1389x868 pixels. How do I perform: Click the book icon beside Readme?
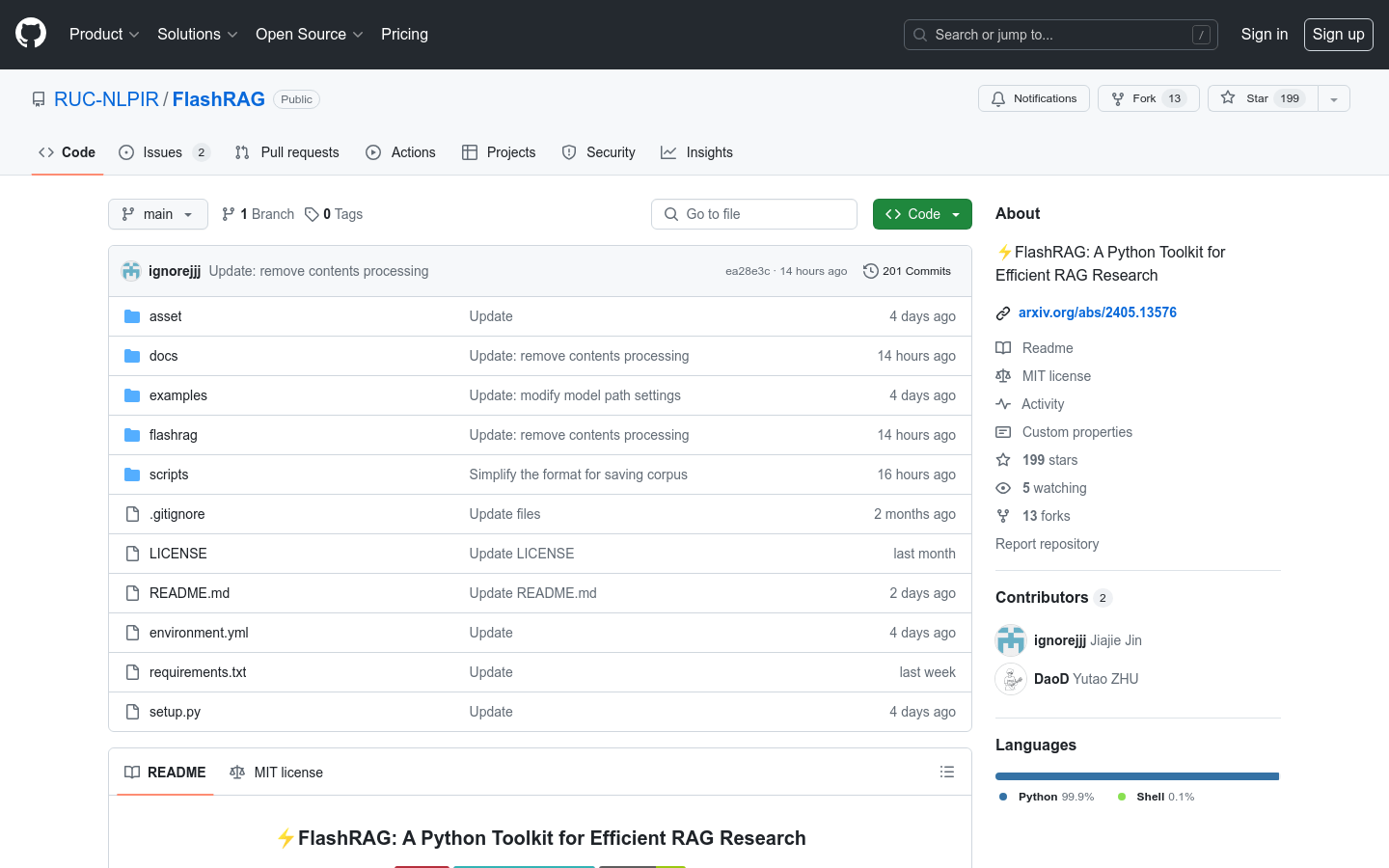1003,348
